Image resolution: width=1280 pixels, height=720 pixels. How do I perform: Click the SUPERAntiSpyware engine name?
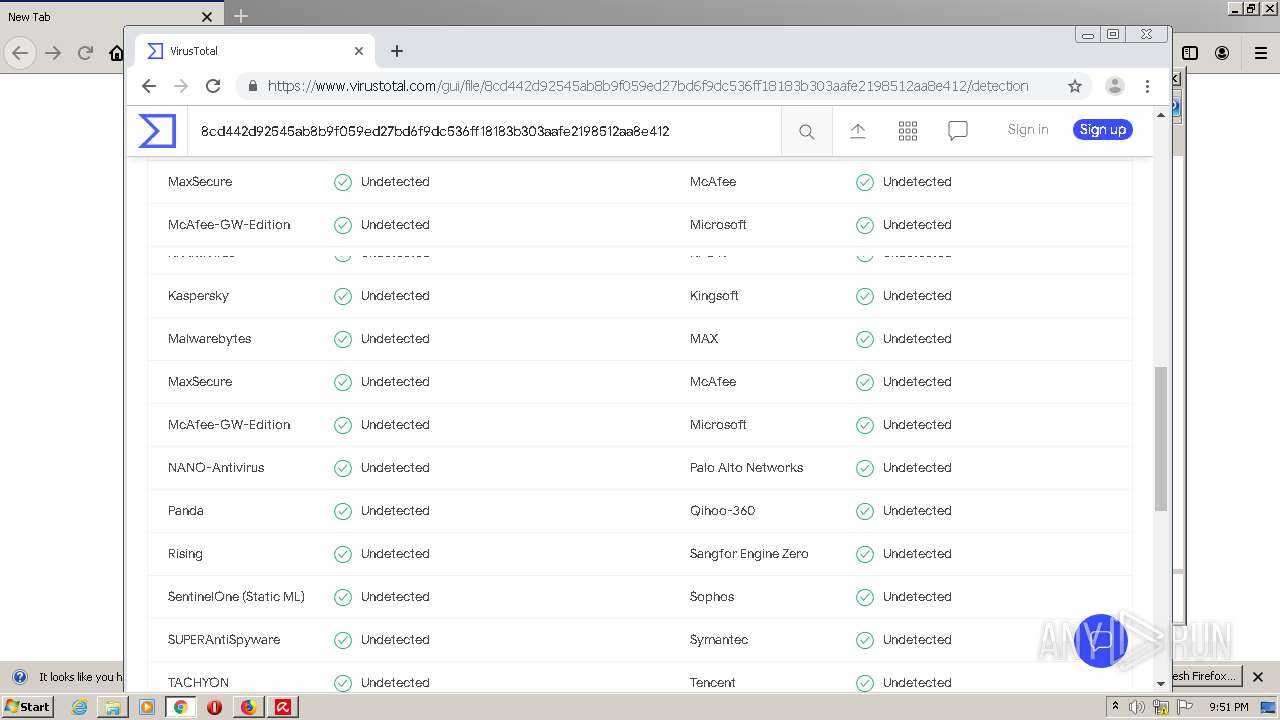224,640
